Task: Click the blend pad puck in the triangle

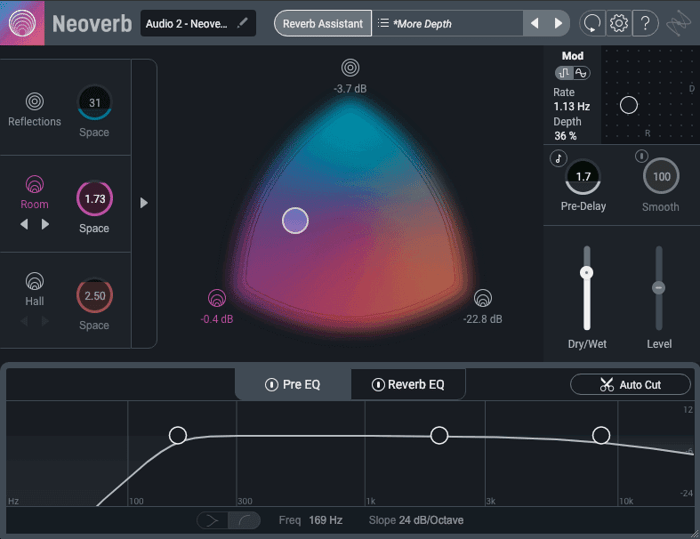Action: tap(295, 221)
